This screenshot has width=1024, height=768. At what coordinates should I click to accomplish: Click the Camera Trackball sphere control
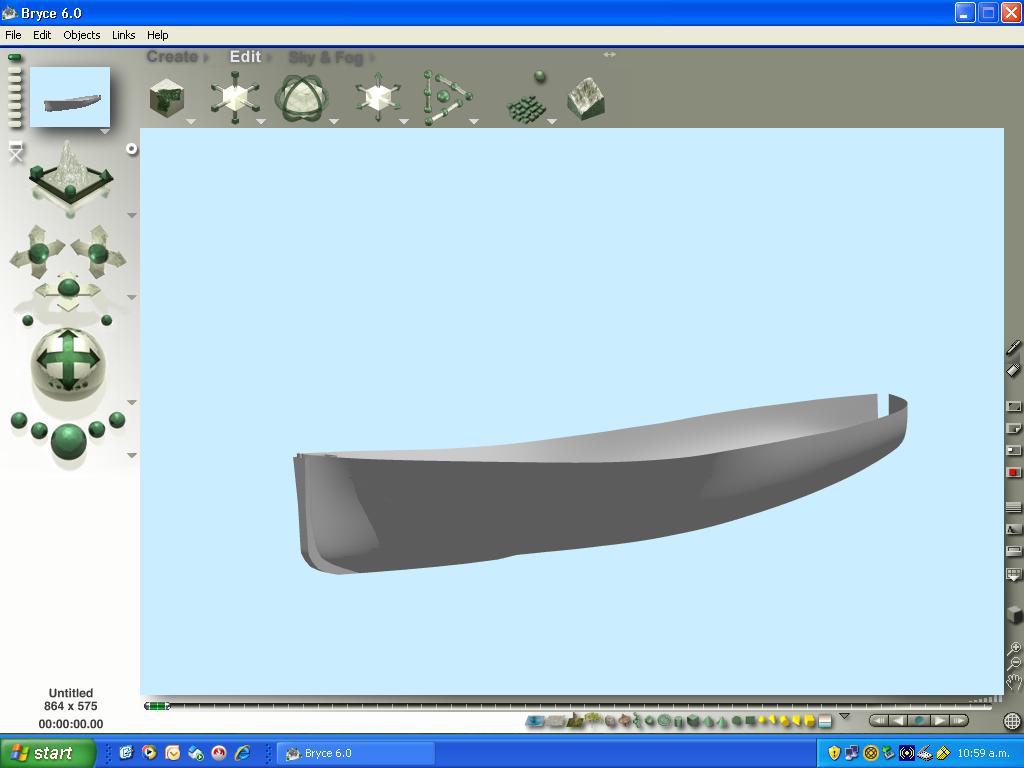[67, 360]
